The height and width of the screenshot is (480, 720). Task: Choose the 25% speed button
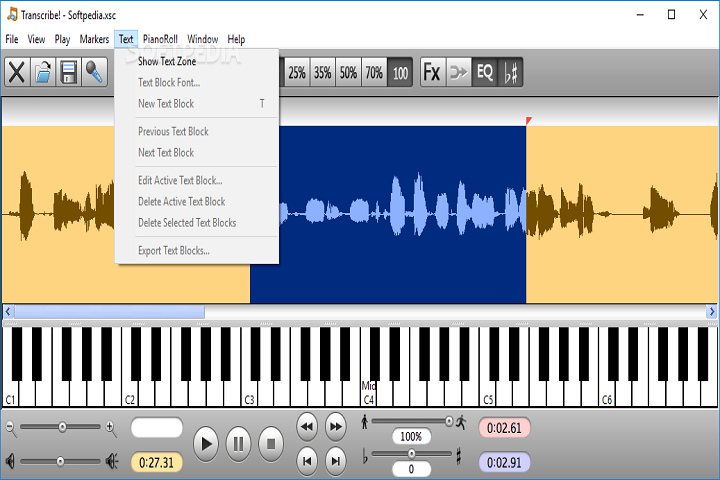point(297,73)
